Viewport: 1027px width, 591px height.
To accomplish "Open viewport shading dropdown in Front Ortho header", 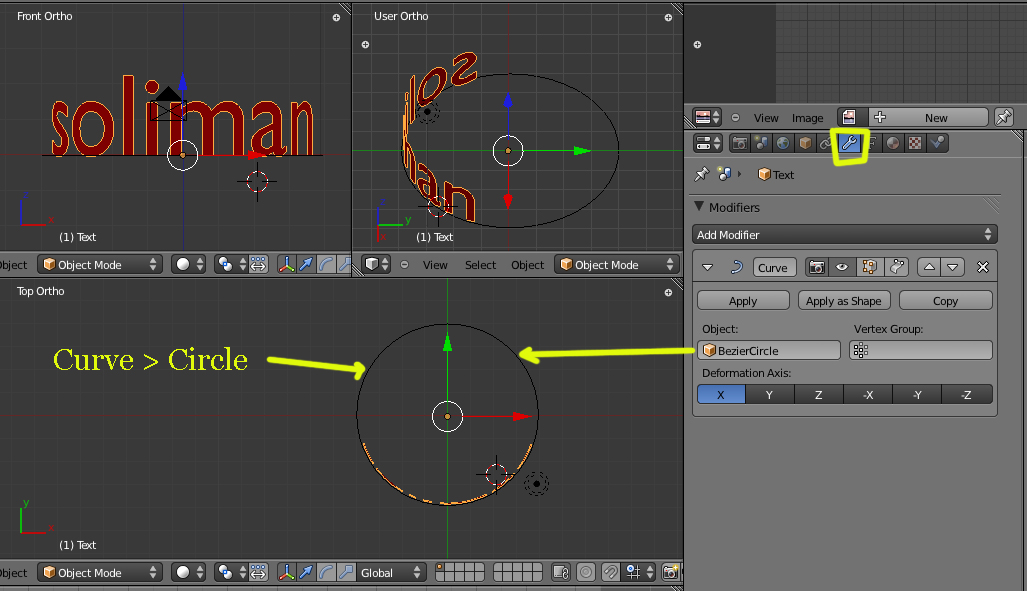I will [189, 265].
